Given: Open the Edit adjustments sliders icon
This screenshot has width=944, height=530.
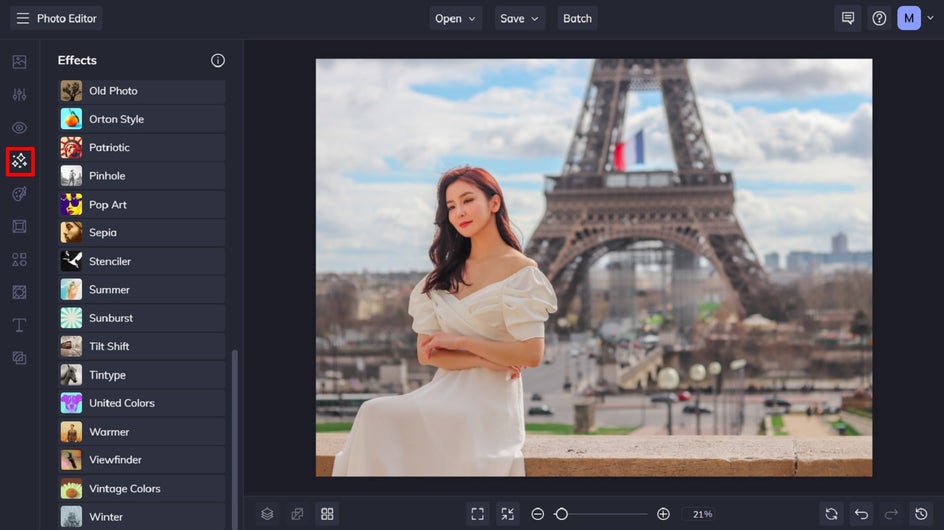Looking at the screenshot, I should 19,95.
